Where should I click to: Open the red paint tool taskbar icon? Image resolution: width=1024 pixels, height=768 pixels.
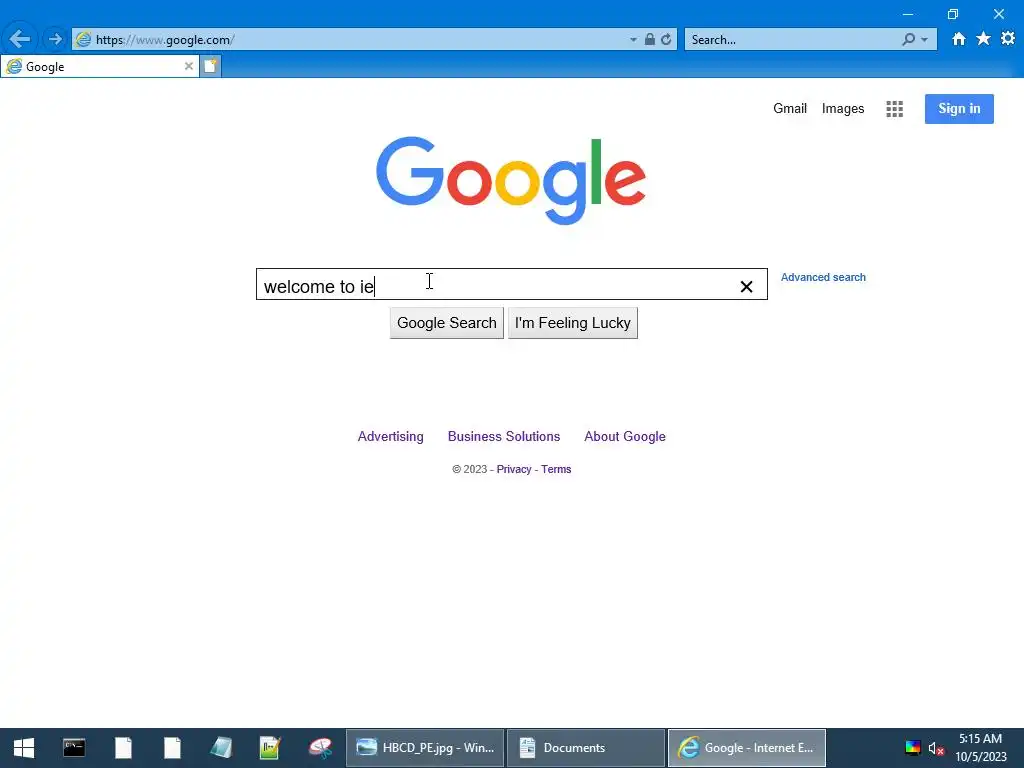coord(320,748)
